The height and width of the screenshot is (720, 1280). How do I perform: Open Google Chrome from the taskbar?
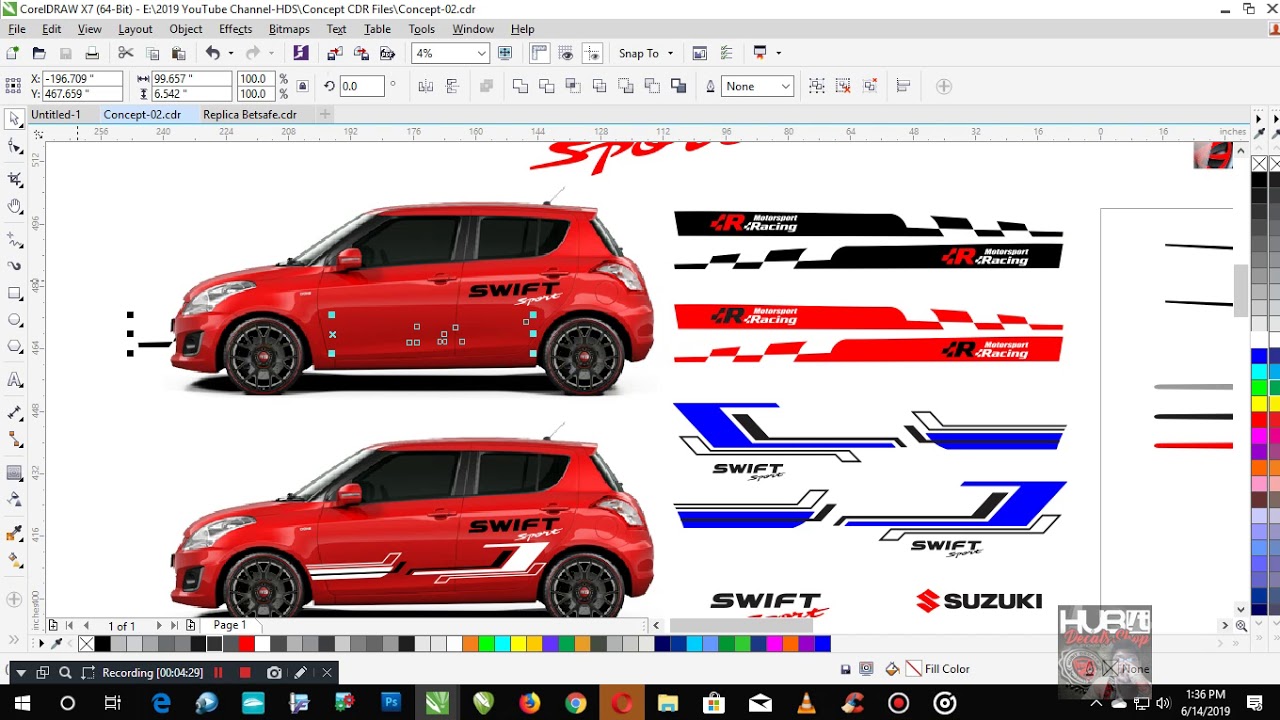coord(575,703)
